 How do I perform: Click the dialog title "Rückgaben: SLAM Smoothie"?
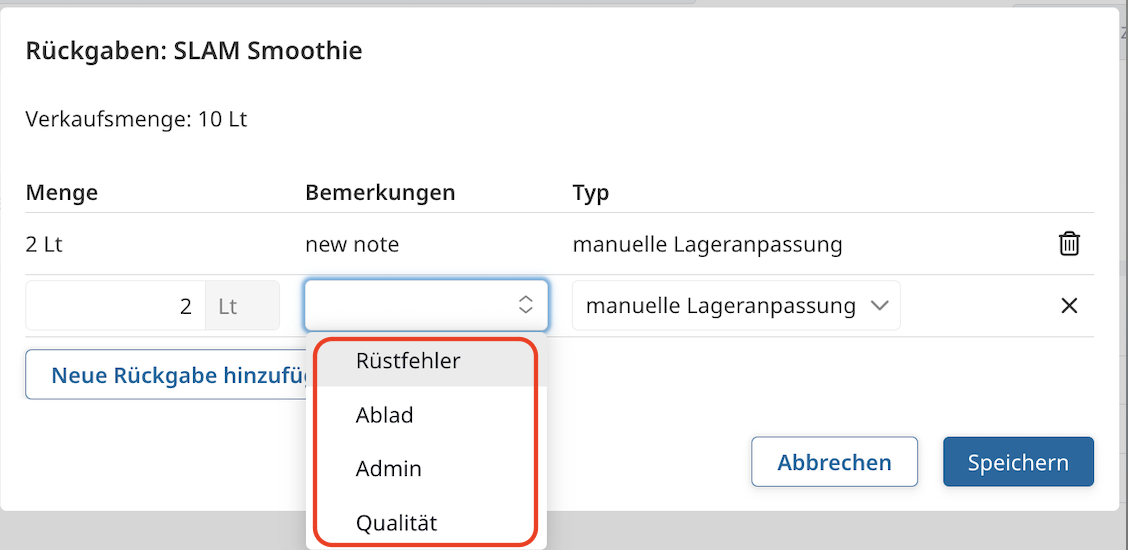(194, 50)
